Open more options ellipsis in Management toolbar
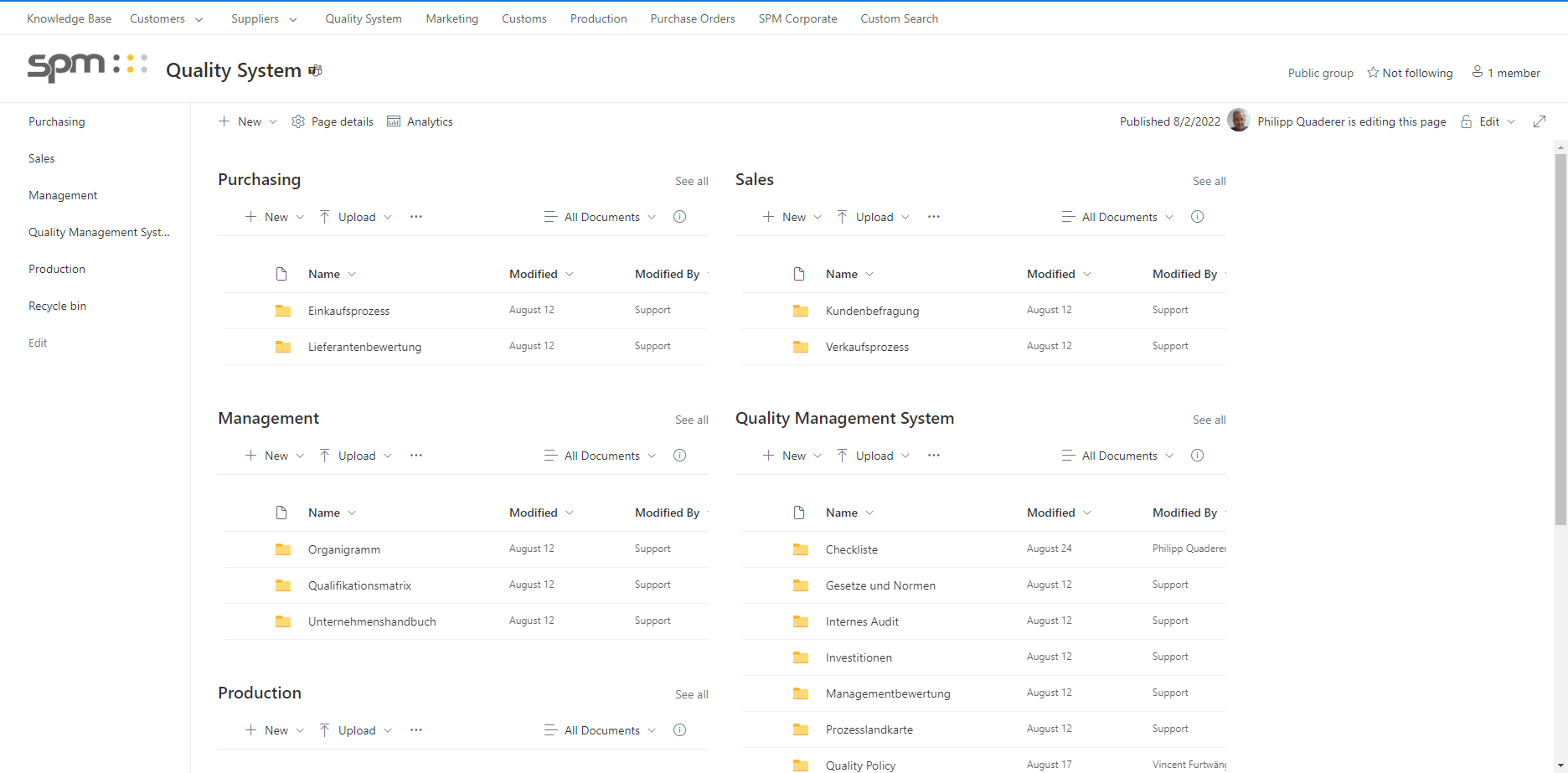The height and width of the screenshot is (773, 1568). 416,456
